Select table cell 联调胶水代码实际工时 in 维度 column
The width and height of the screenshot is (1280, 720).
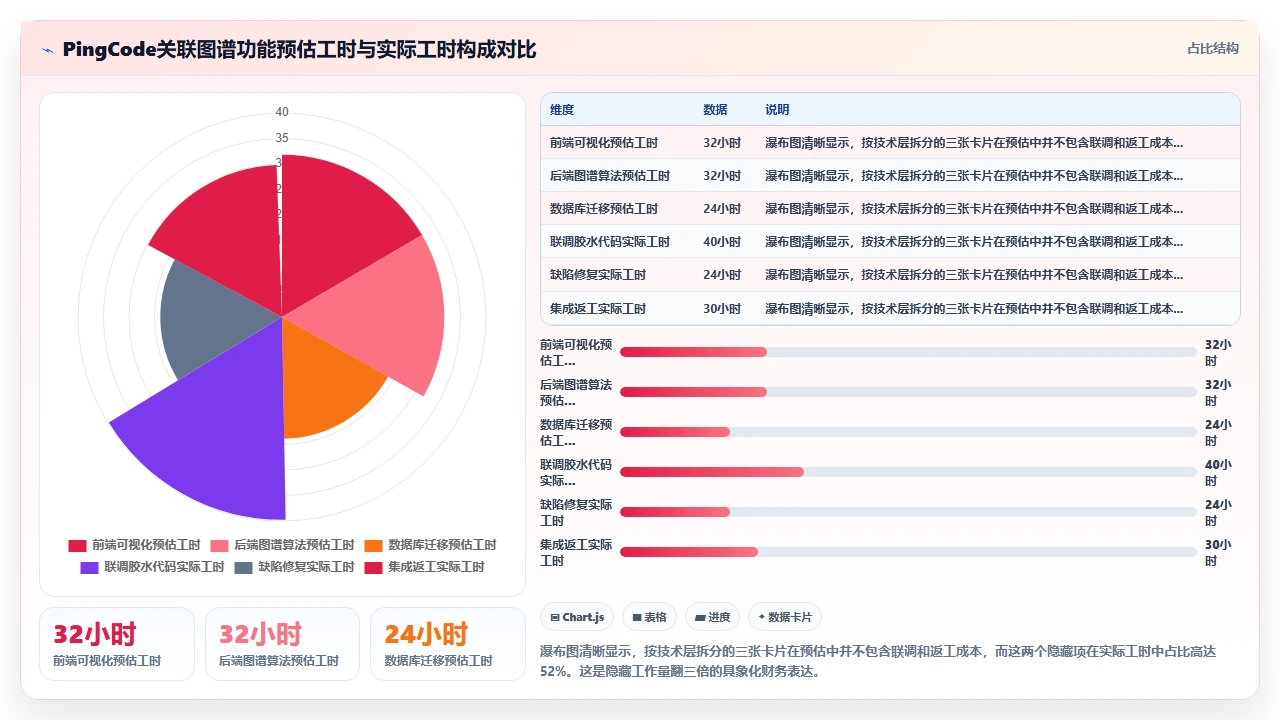tap(610, 242)
